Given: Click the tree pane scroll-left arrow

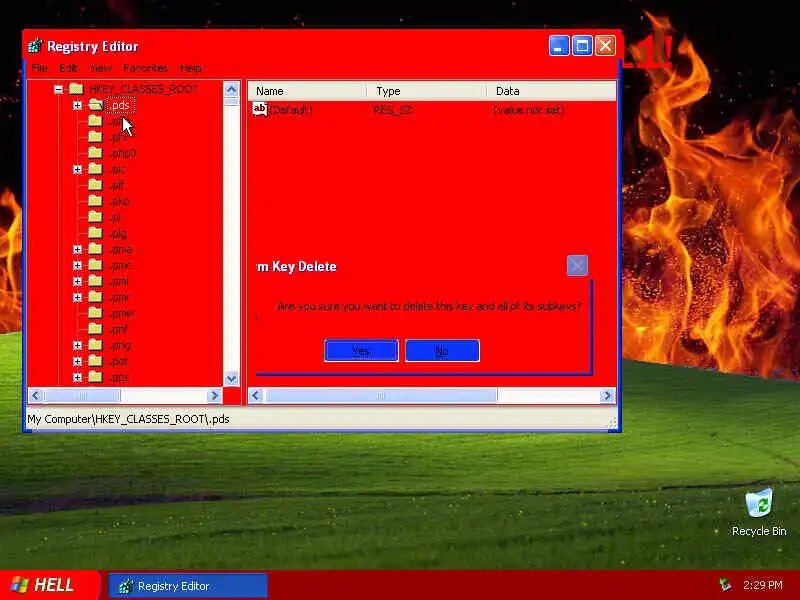Looking at the screenshot, I should click(x=35, y=395).
